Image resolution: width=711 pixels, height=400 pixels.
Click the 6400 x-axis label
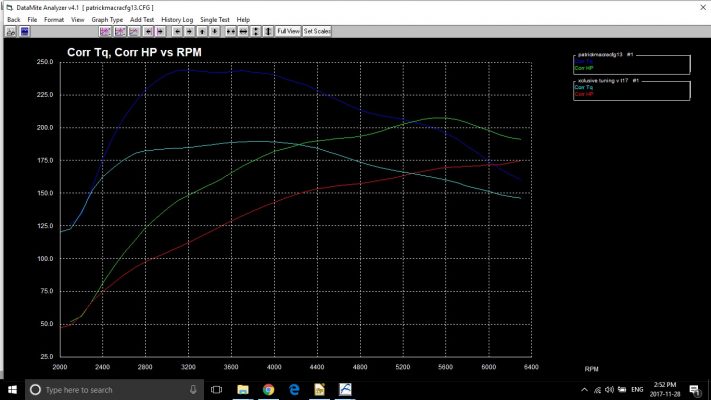coord(531,367)
